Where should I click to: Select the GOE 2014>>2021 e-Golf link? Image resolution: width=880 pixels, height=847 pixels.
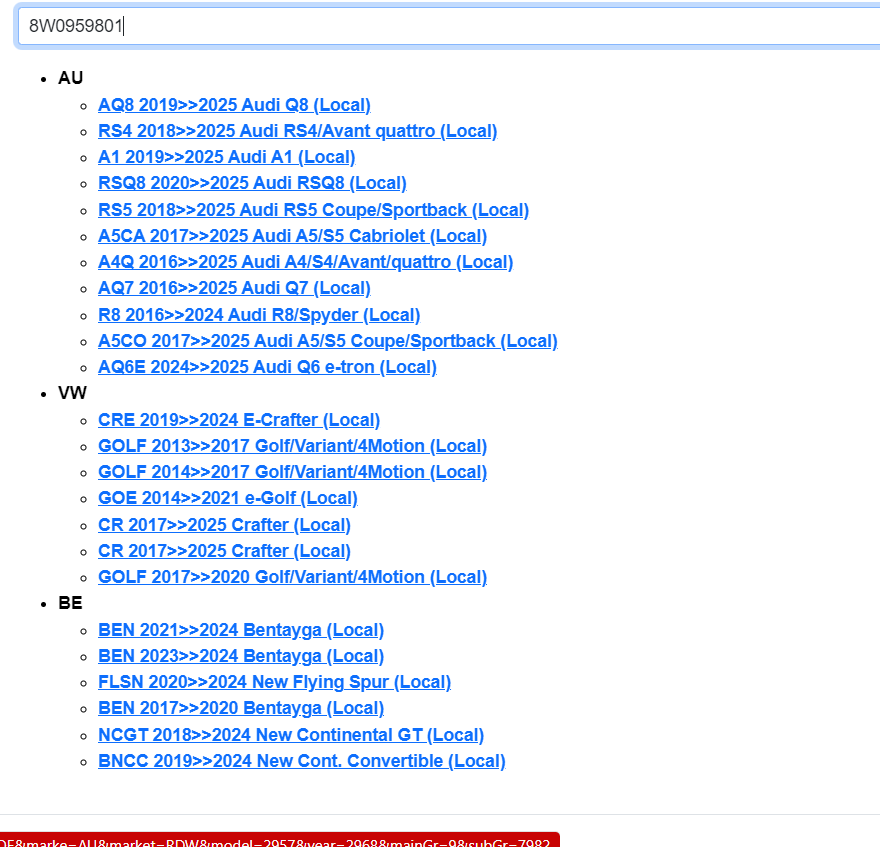pos(227,498)
